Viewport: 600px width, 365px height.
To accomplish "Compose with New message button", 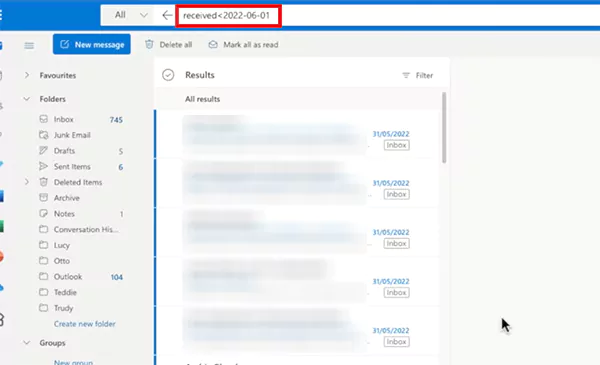I will click(92, 44).
